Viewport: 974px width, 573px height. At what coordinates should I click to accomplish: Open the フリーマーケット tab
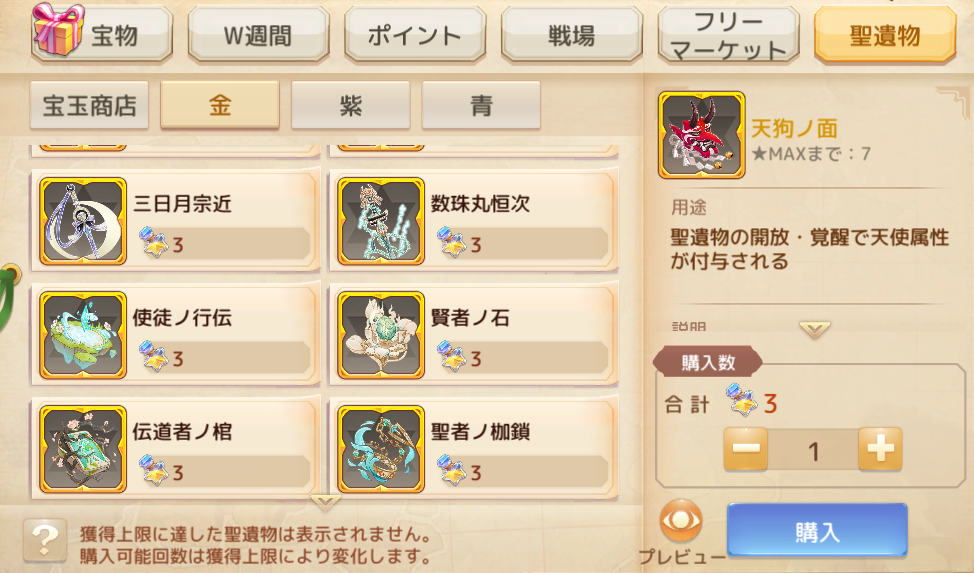728,35
